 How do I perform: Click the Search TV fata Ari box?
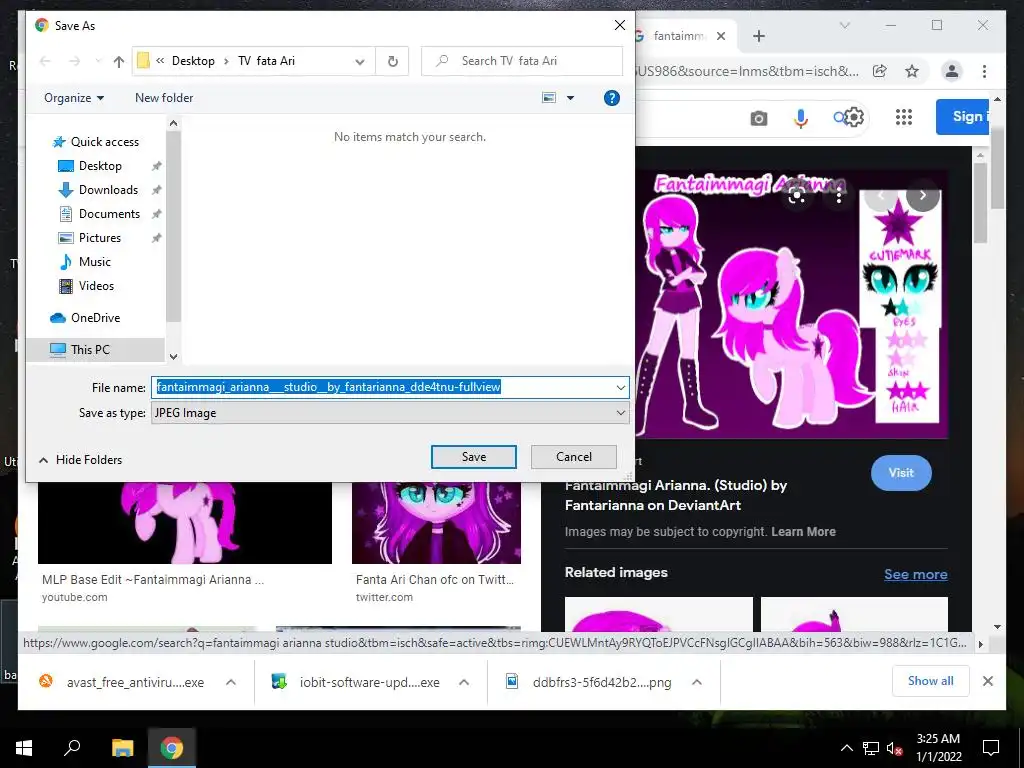click(x=522, y=61)
